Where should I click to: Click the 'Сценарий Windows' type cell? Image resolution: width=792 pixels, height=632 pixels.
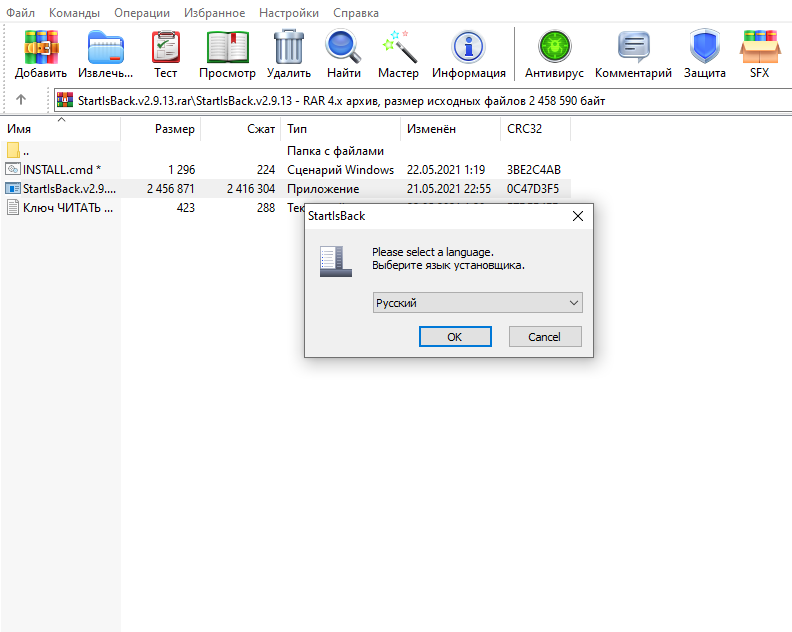click(x=340, y=170)
